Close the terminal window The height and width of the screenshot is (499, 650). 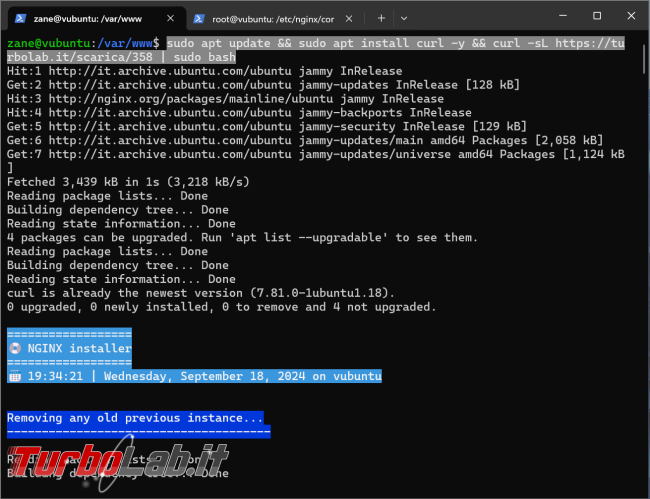point(631,16)
